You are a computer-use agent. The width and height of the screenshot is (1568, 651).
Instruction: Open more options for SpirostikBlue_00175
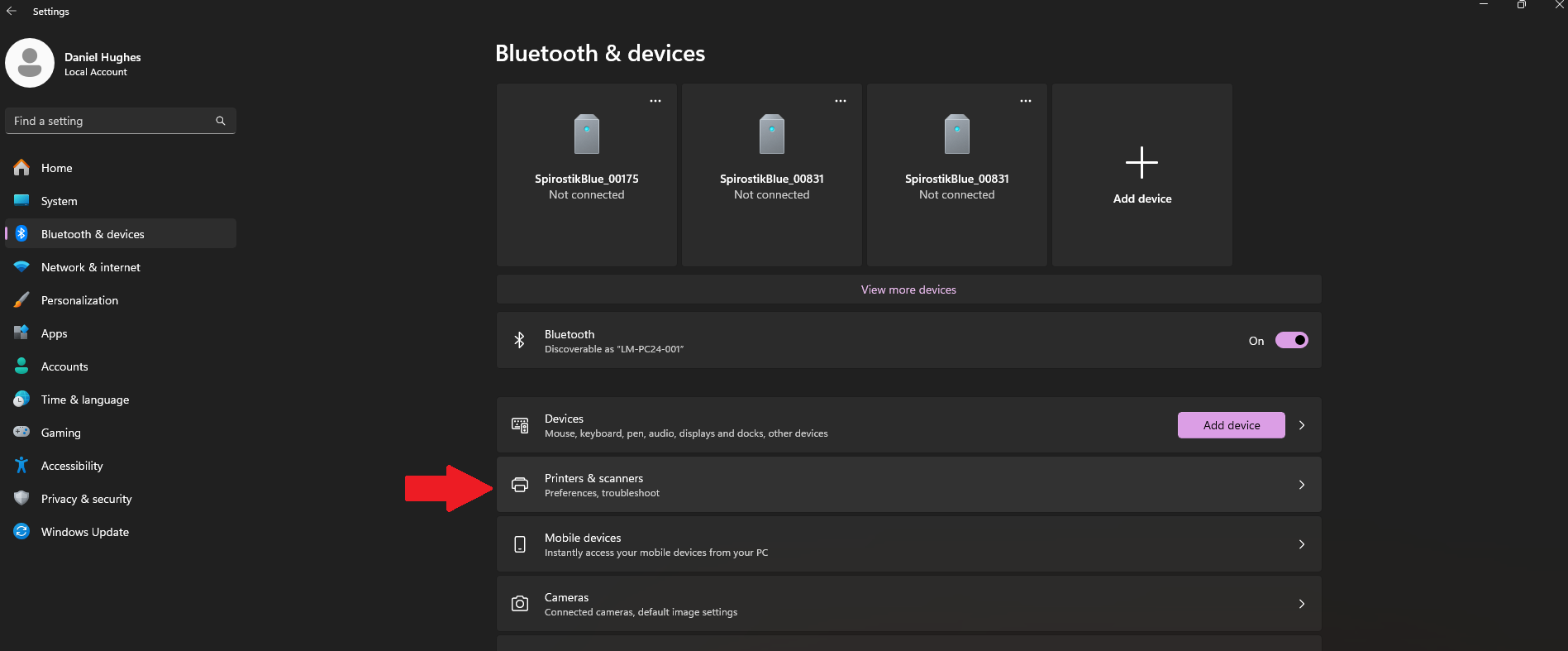[x=655, y=101]
